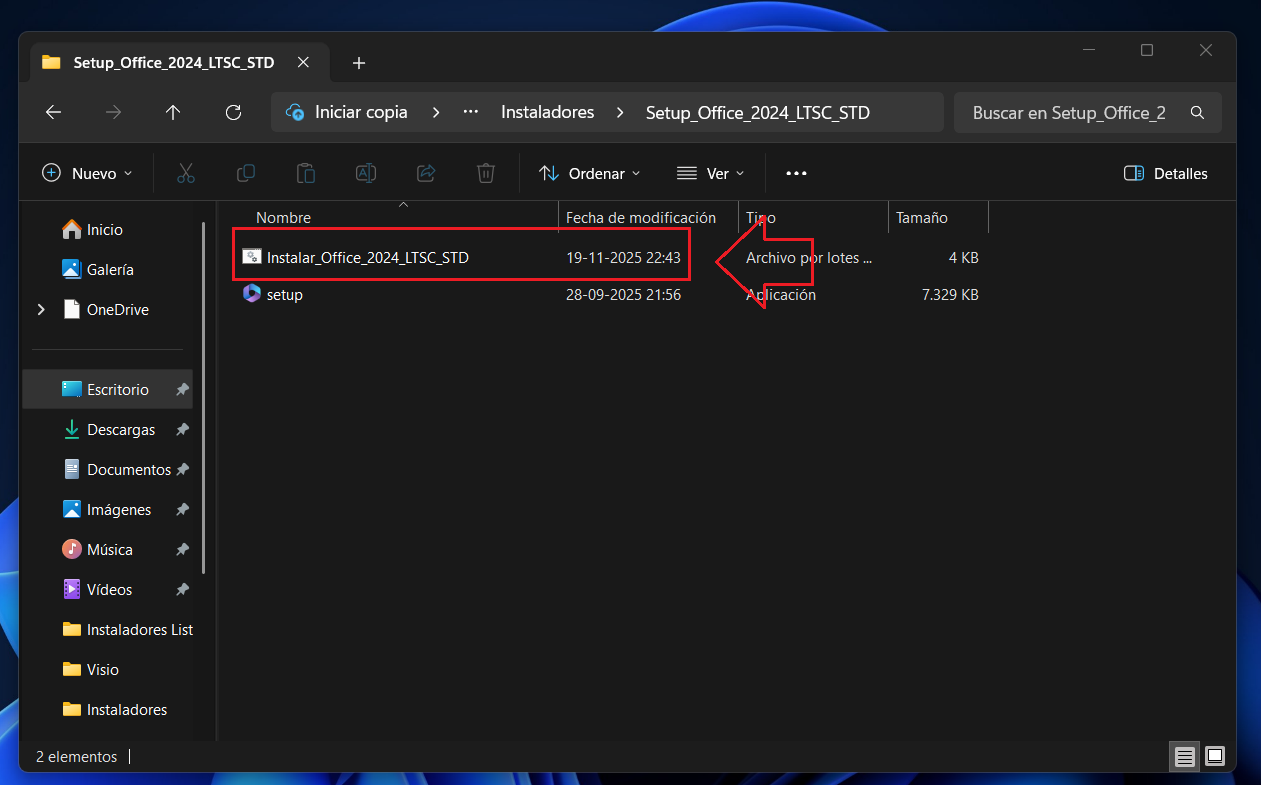Click the cloud sync icon in address bar
The height and width of the screenshot is (785, 1261).
(x=295, y=113)
